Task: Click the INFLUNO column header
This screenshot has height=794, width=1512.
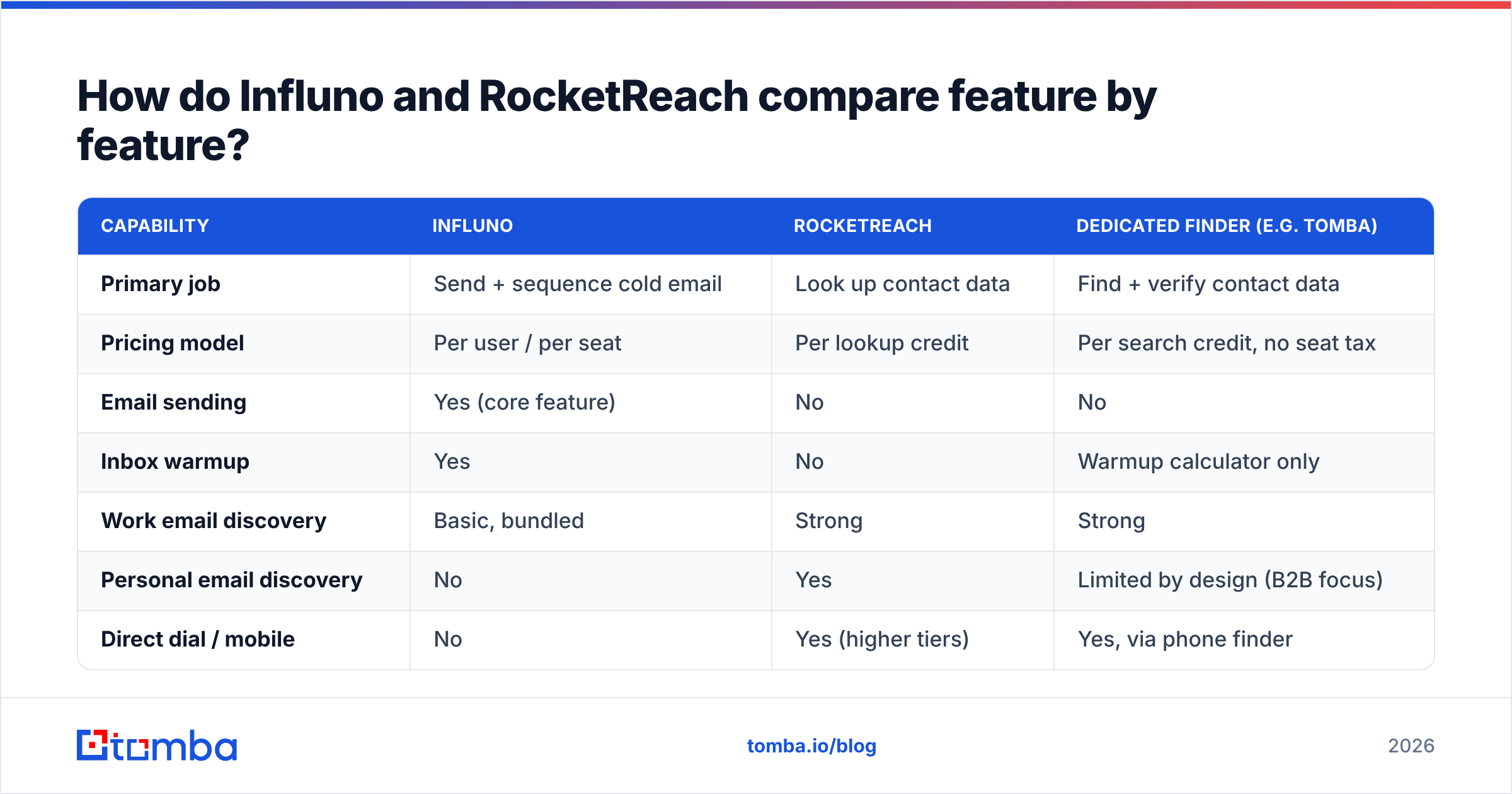Action: tap(472, 226)
